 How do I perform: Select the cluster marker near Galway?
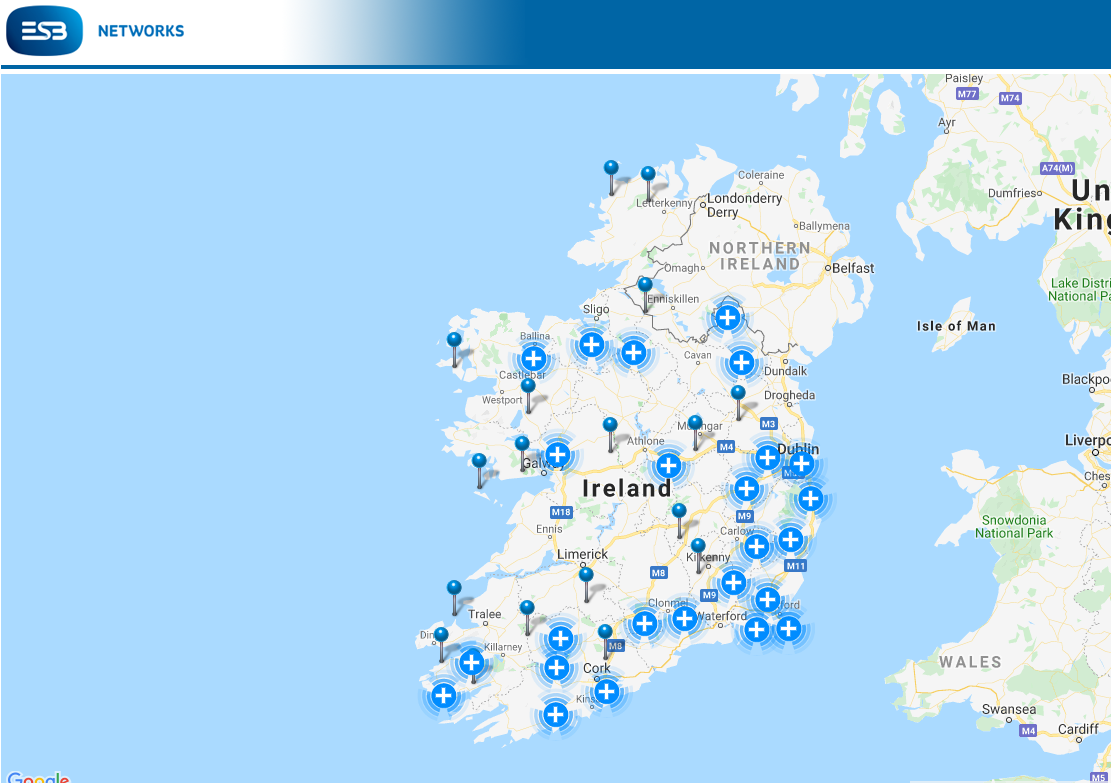pyautogui.click(x=556, y=453)
